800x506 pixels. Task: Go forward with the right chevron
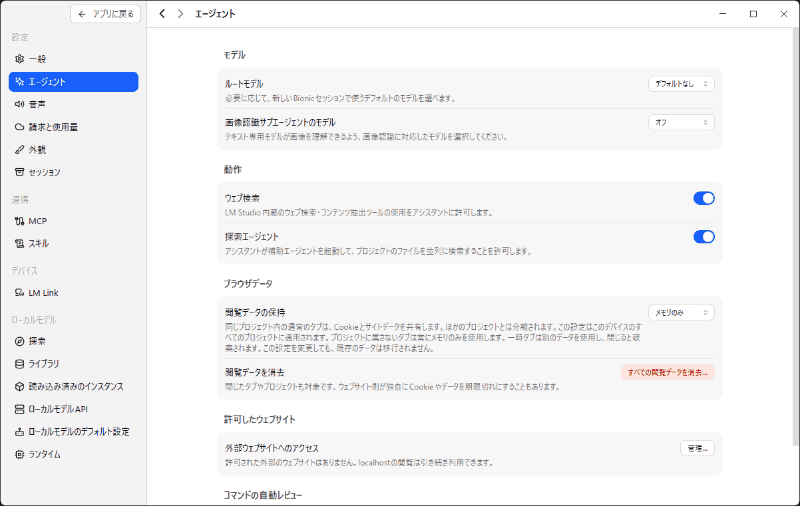click(180, 14)
